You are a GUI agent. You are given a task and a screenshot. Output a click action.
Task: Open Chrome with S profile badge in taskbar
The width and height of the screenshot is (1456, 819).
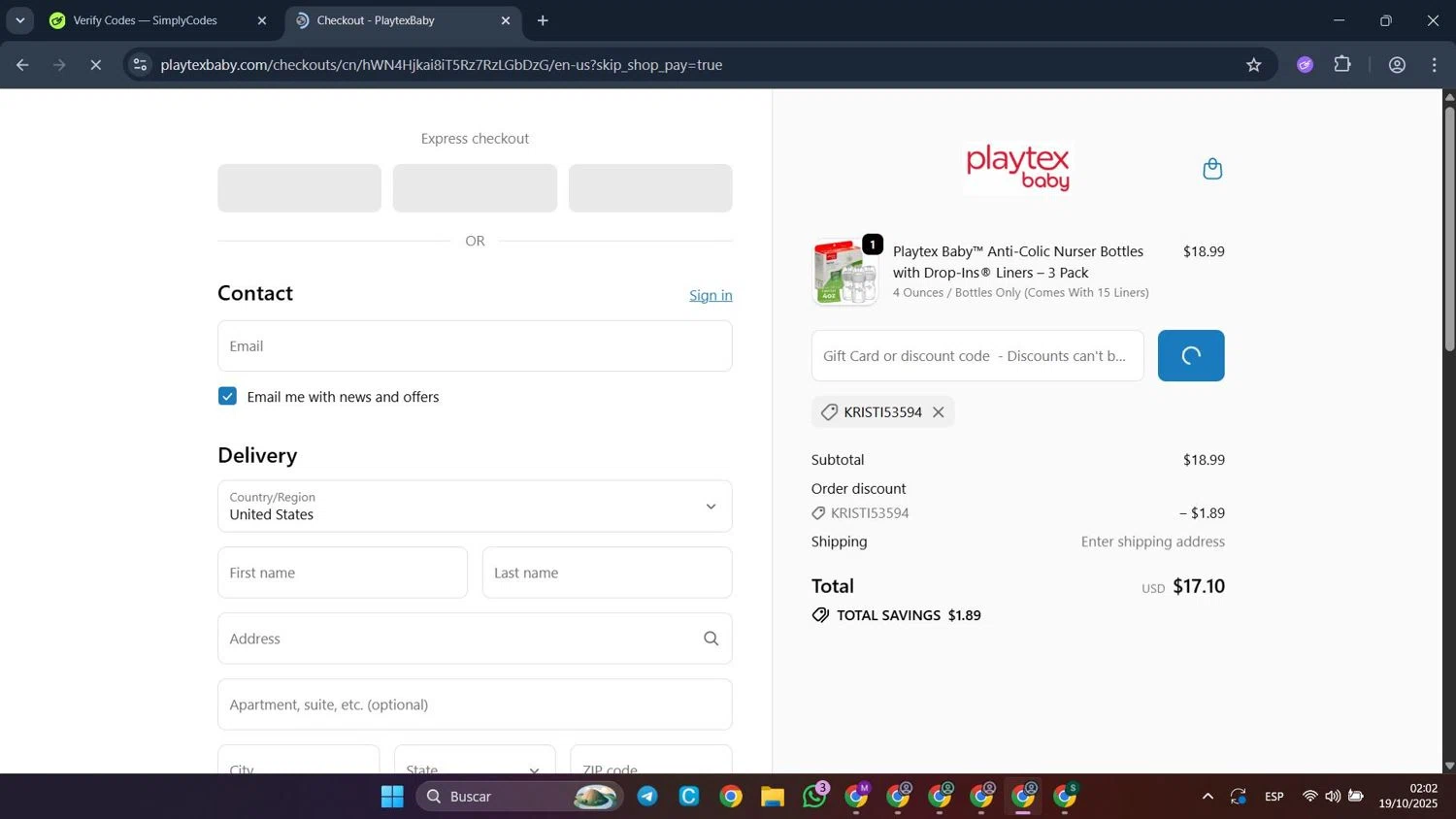point(1066,796)
